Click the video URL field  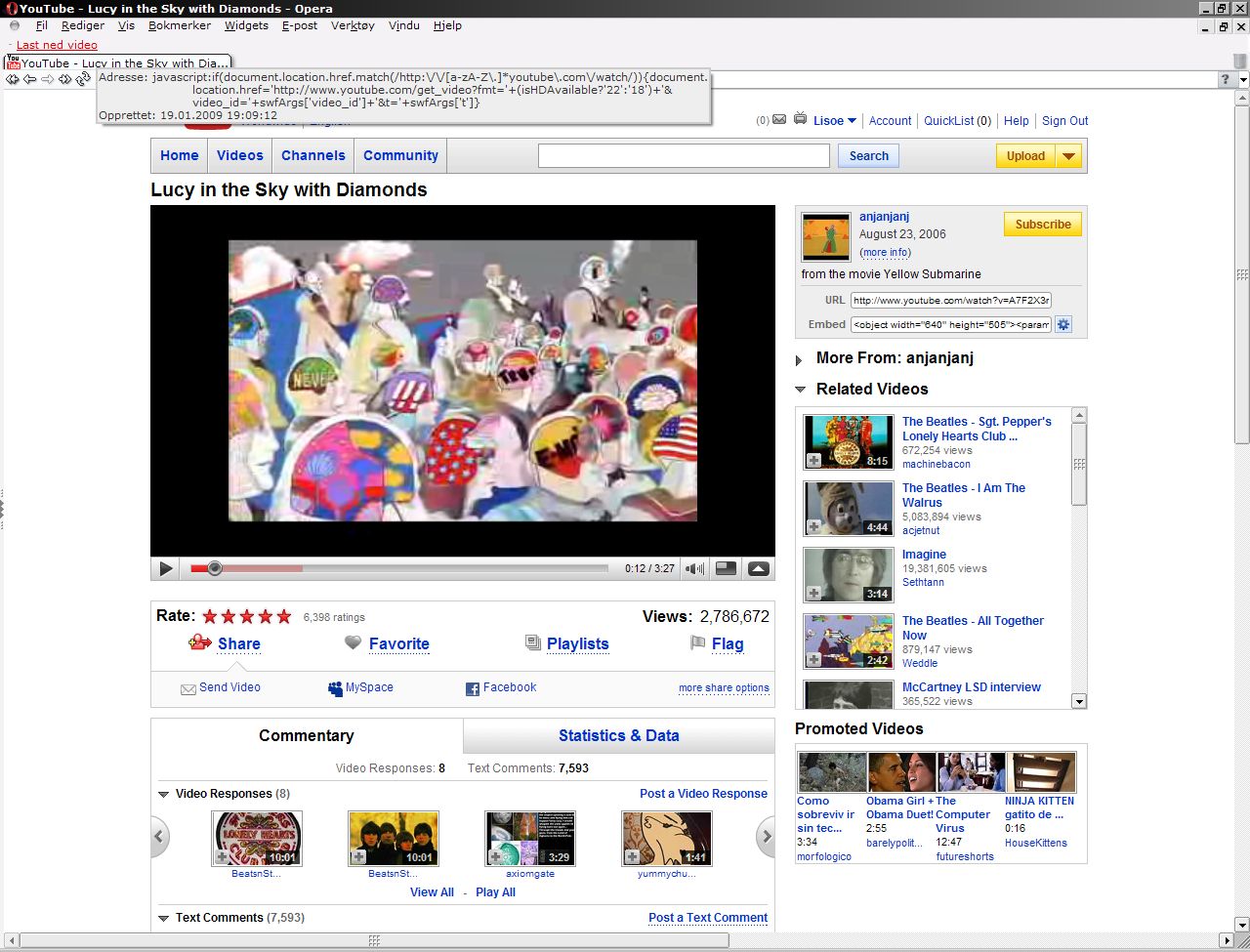pos(951,301)
